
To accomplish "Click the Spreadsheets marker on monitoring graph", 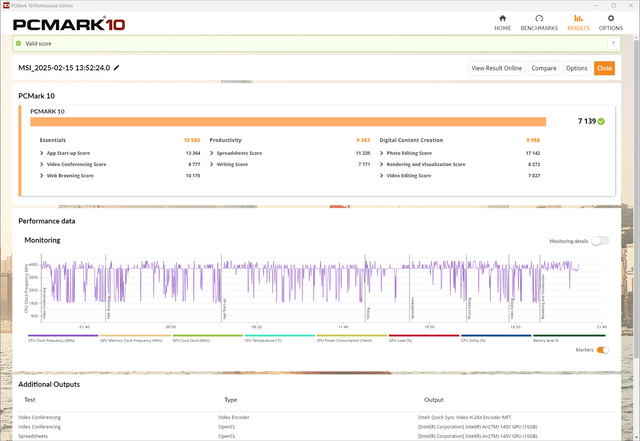I will pyautogui.click(x=412, y=308).
